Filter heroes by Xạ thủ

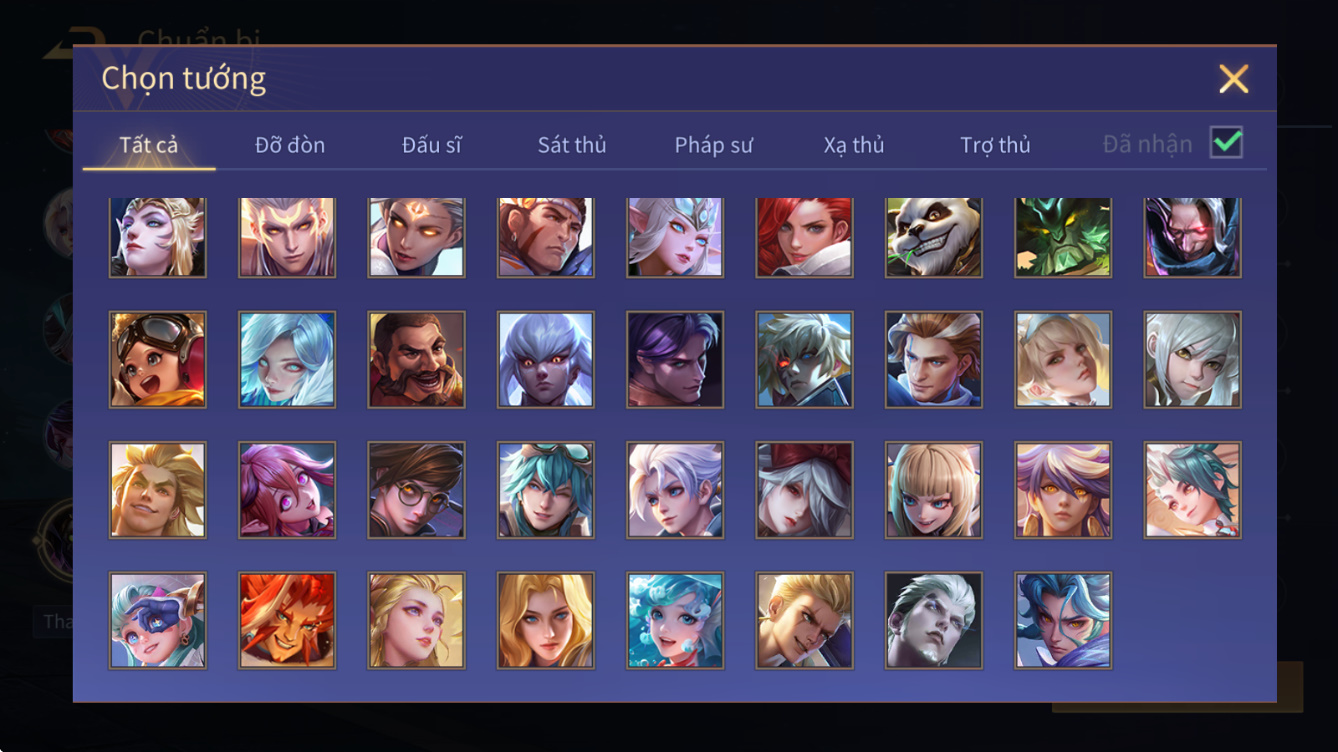click(854, 145)
